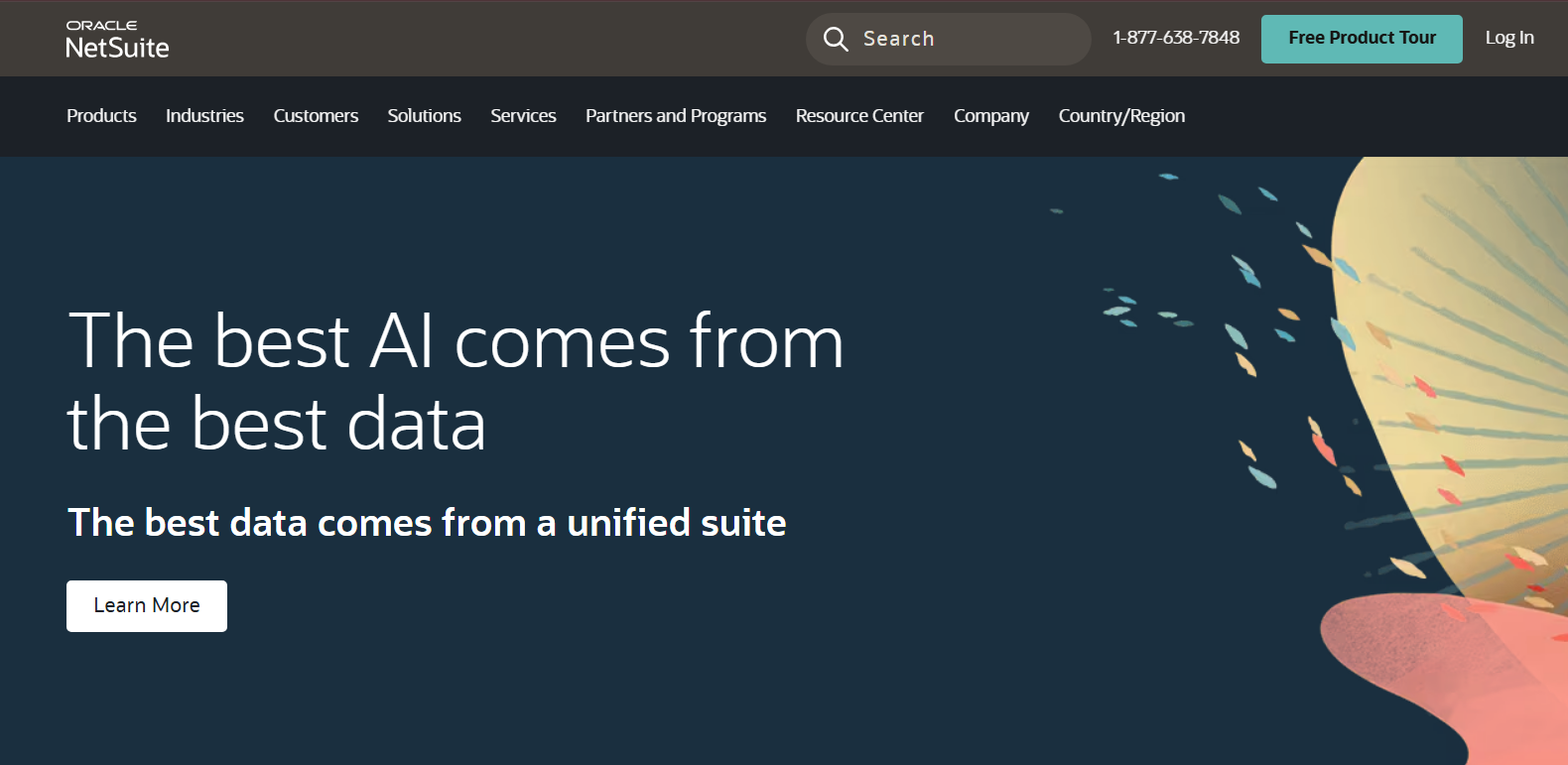Open the Industries menu

204,116
